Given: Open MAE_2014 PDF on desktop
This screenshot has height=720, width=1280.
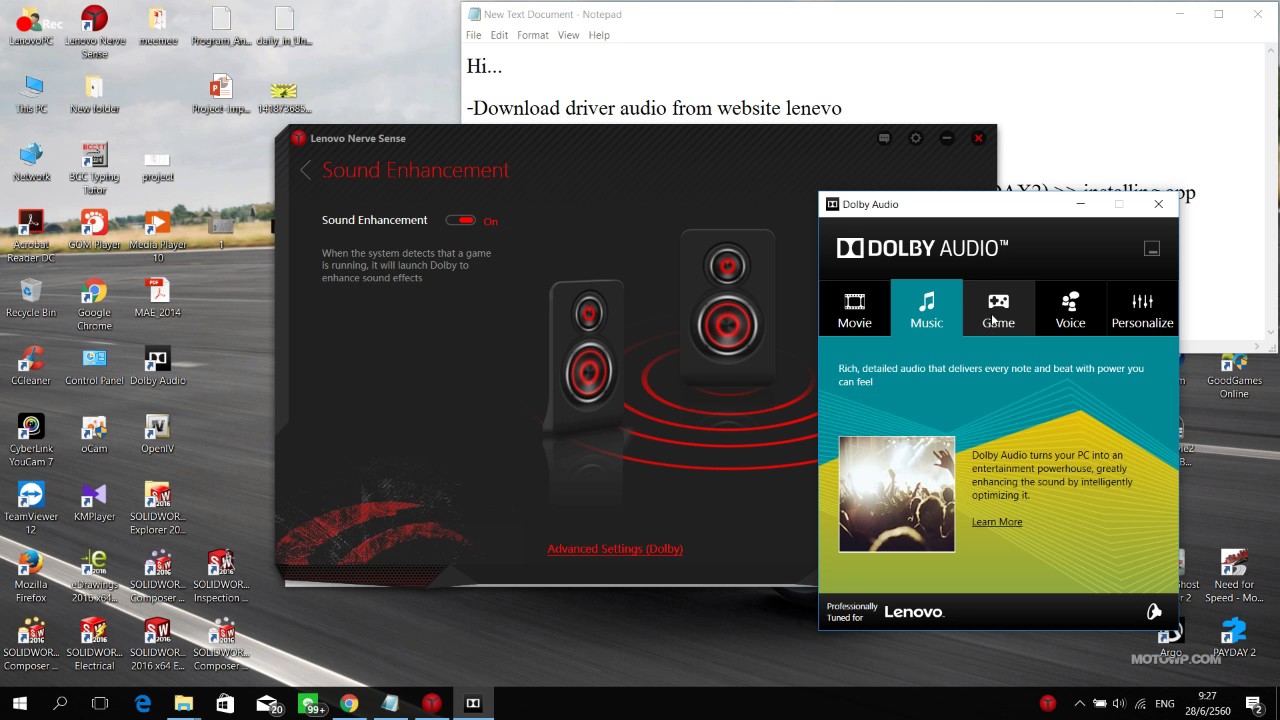Looking at the screenshot, I should pos(157,298).
